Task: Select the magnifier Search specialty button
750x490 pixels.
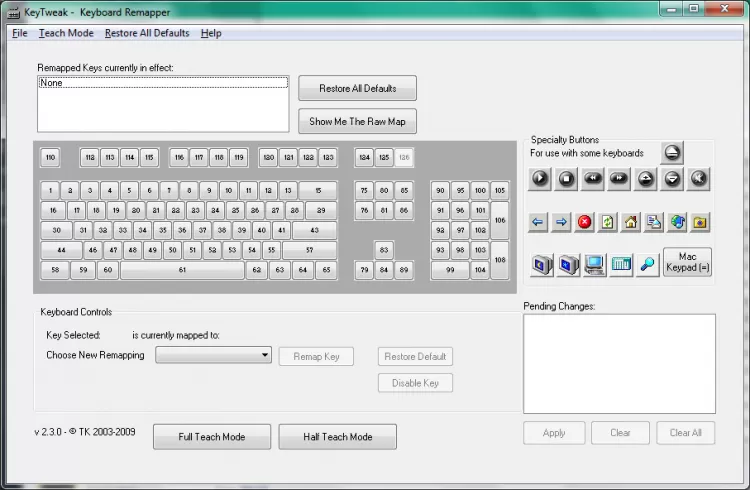Action: [647, 265]
